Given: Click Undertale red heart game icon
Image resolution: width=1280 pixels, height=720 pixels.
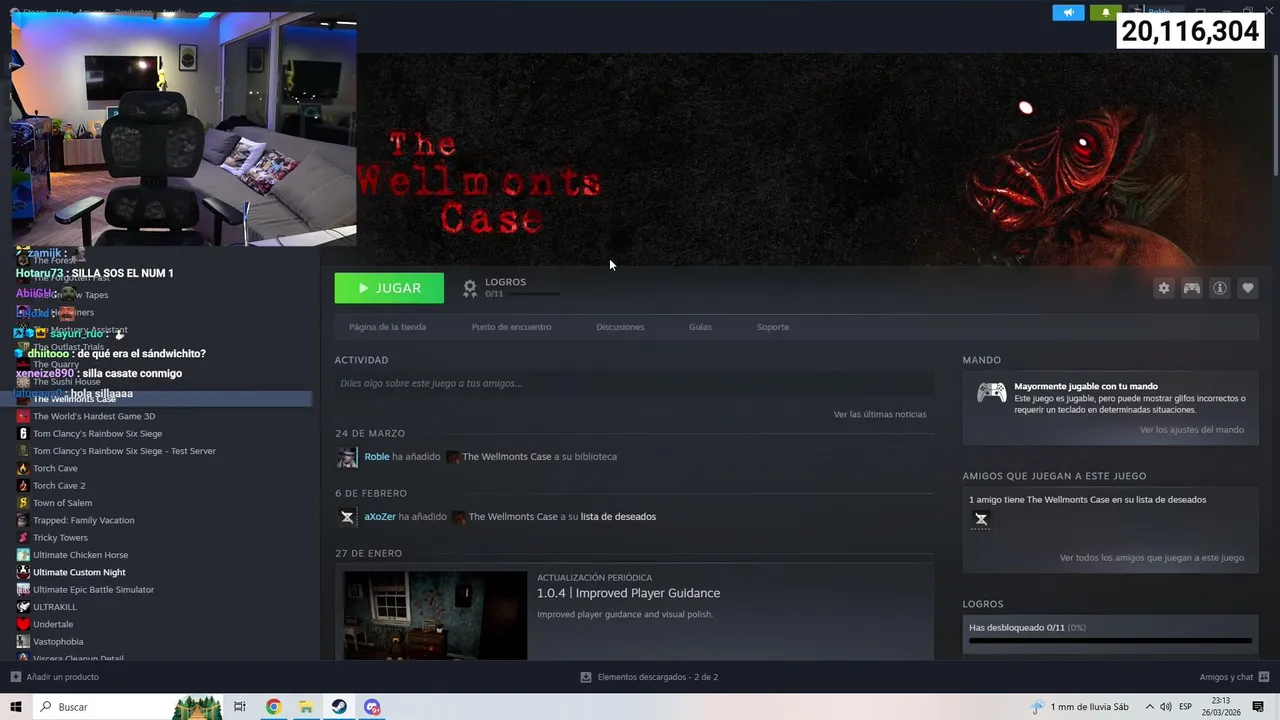Looking at the screenshot, I should (23, 624).
